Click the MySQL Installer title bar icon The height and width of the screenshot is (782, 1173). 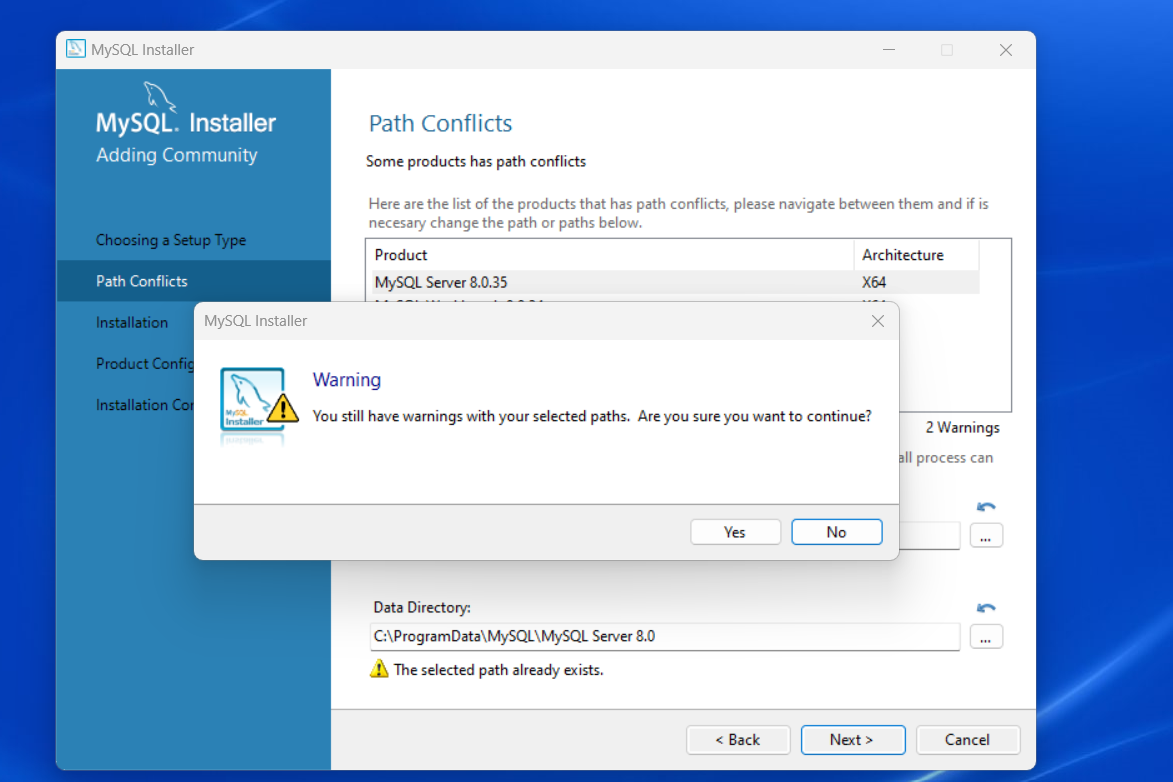click(76, 49)
